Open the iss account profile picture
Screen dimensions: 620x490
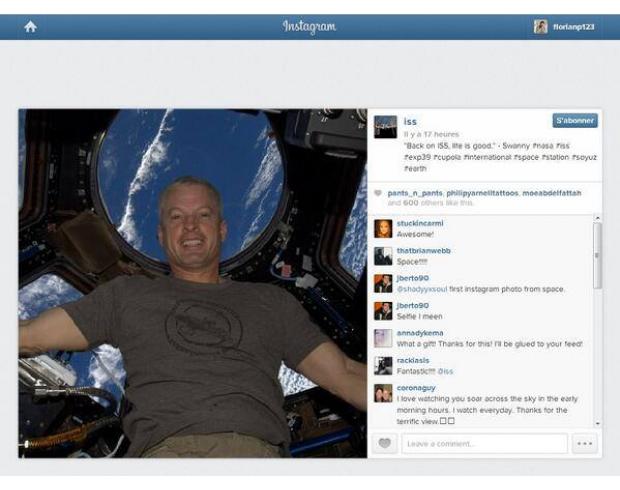(x=386, y=127)
